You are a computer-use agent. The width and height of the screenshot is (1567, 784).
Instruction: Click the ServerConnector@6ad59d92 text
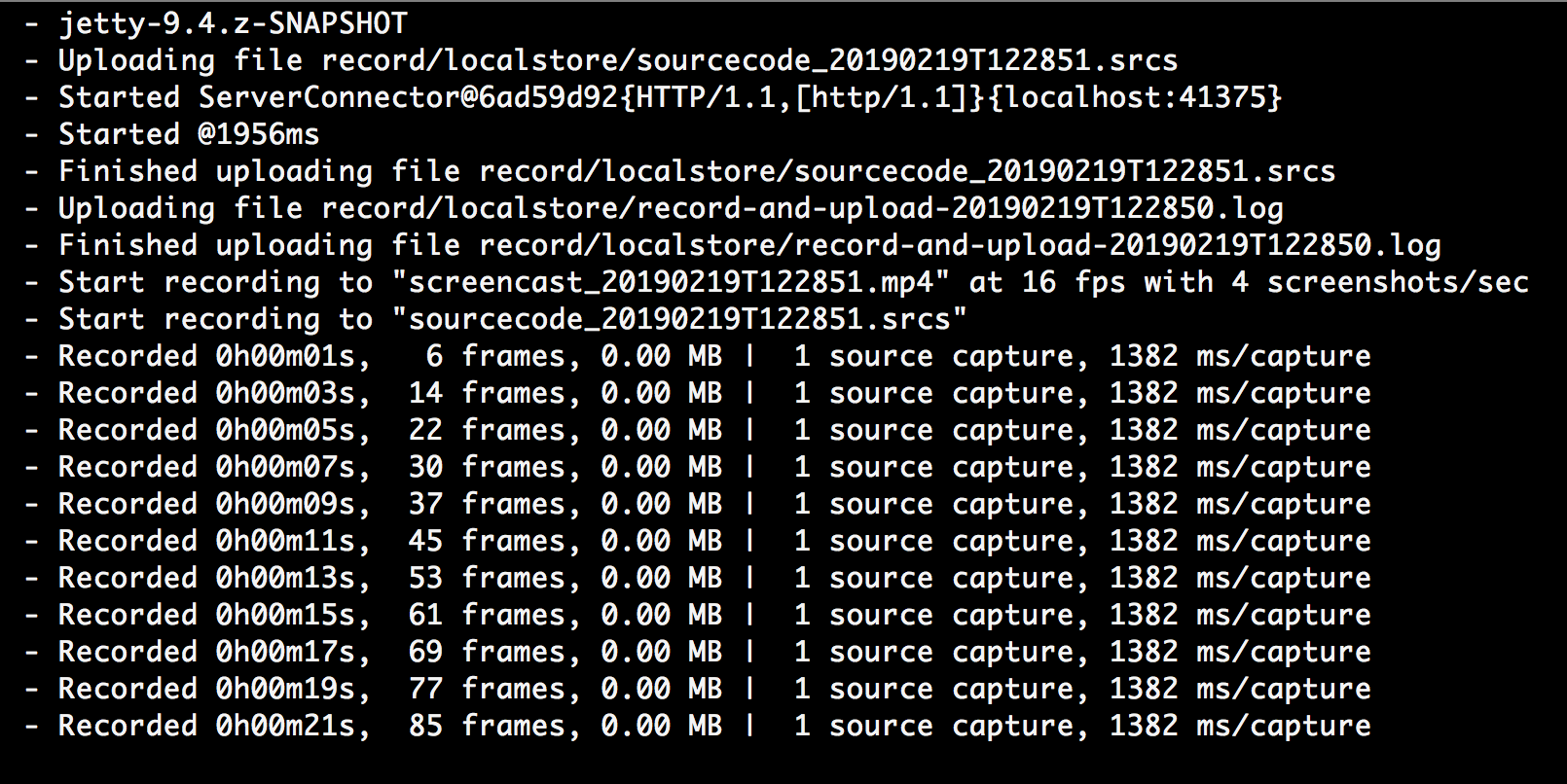(x=408, y=97)
